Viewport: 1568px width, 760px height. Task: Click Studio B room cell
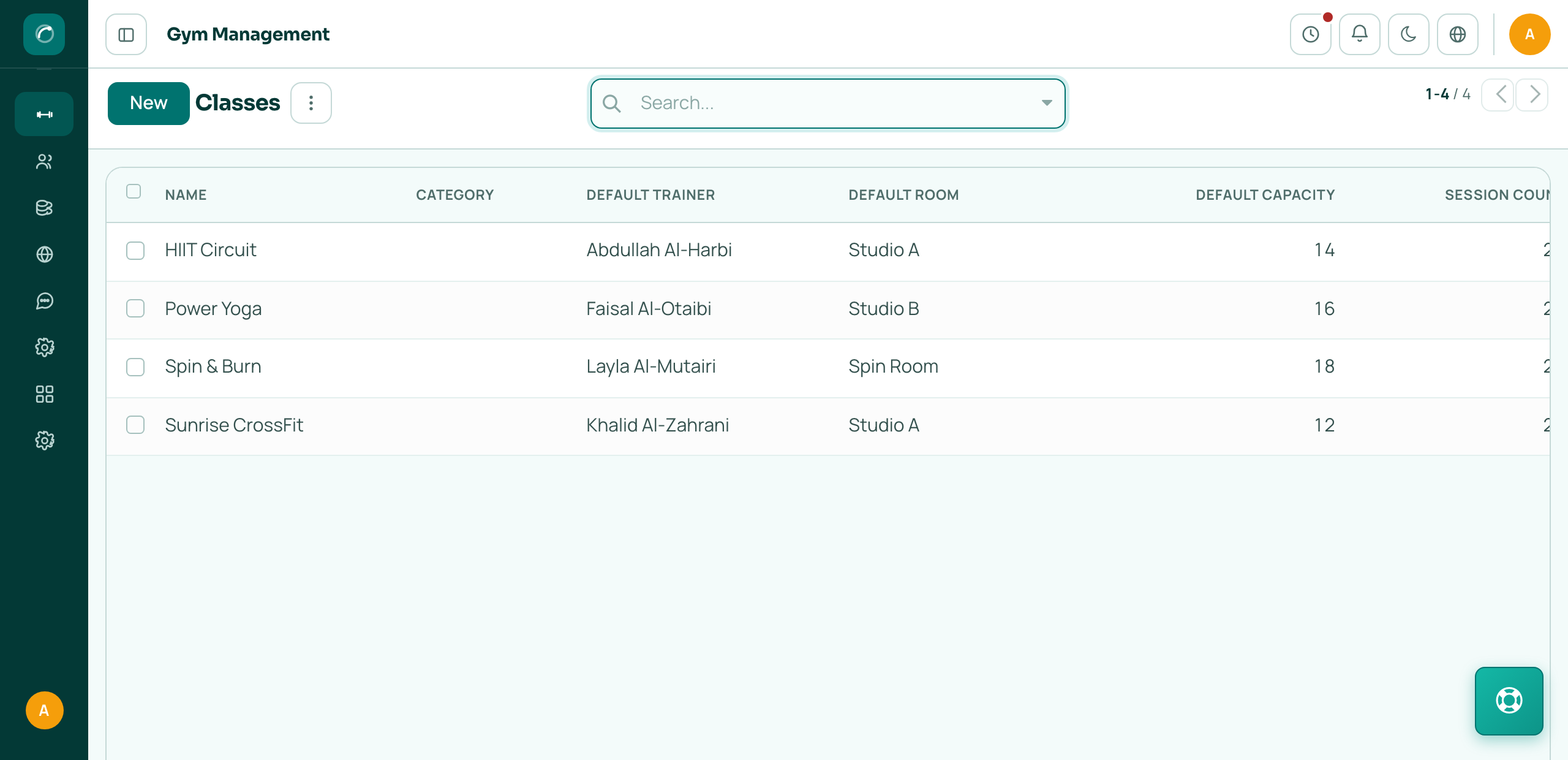coord(884,309)
